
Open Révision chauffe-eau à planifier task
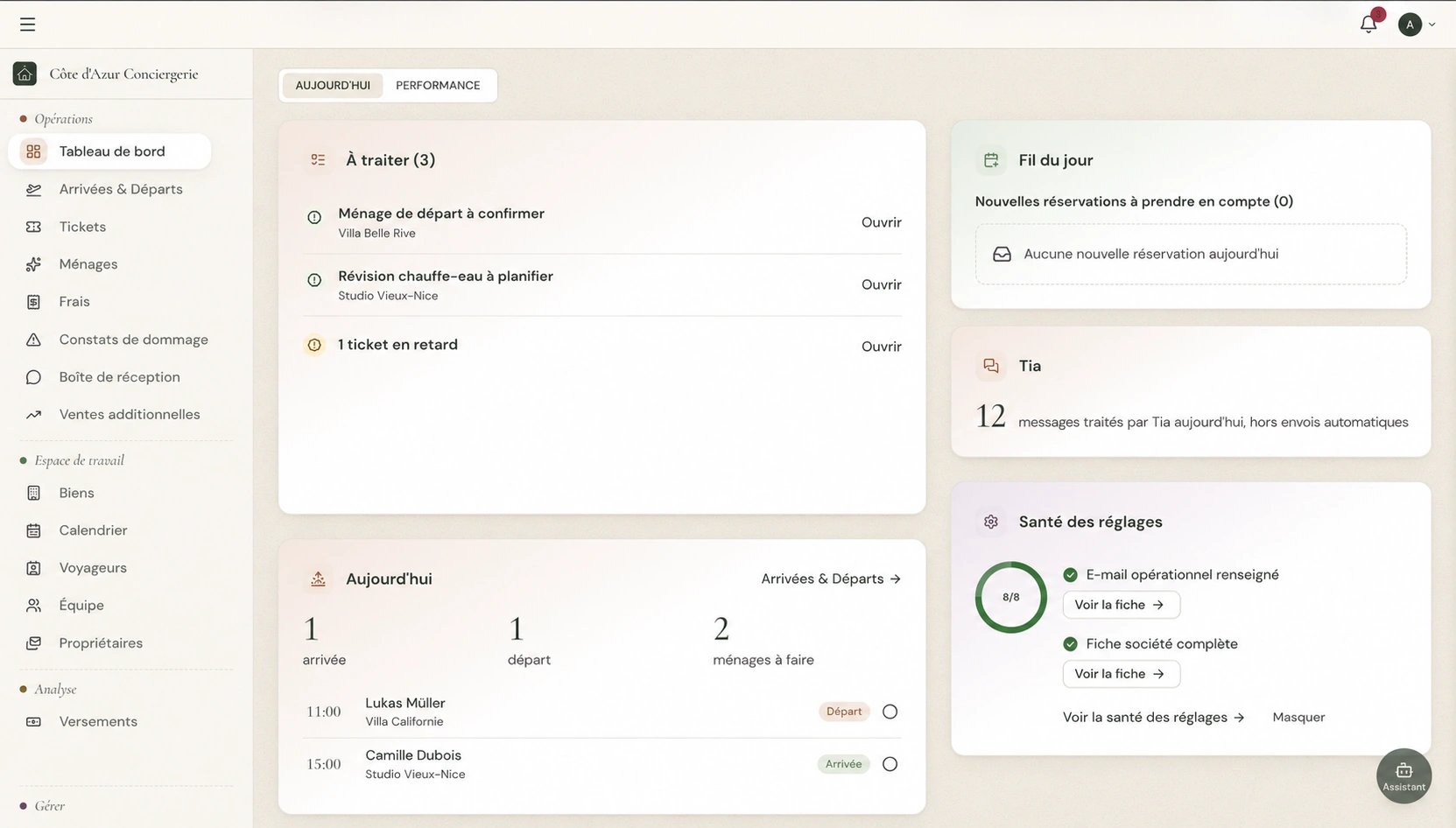coord(881,284)
